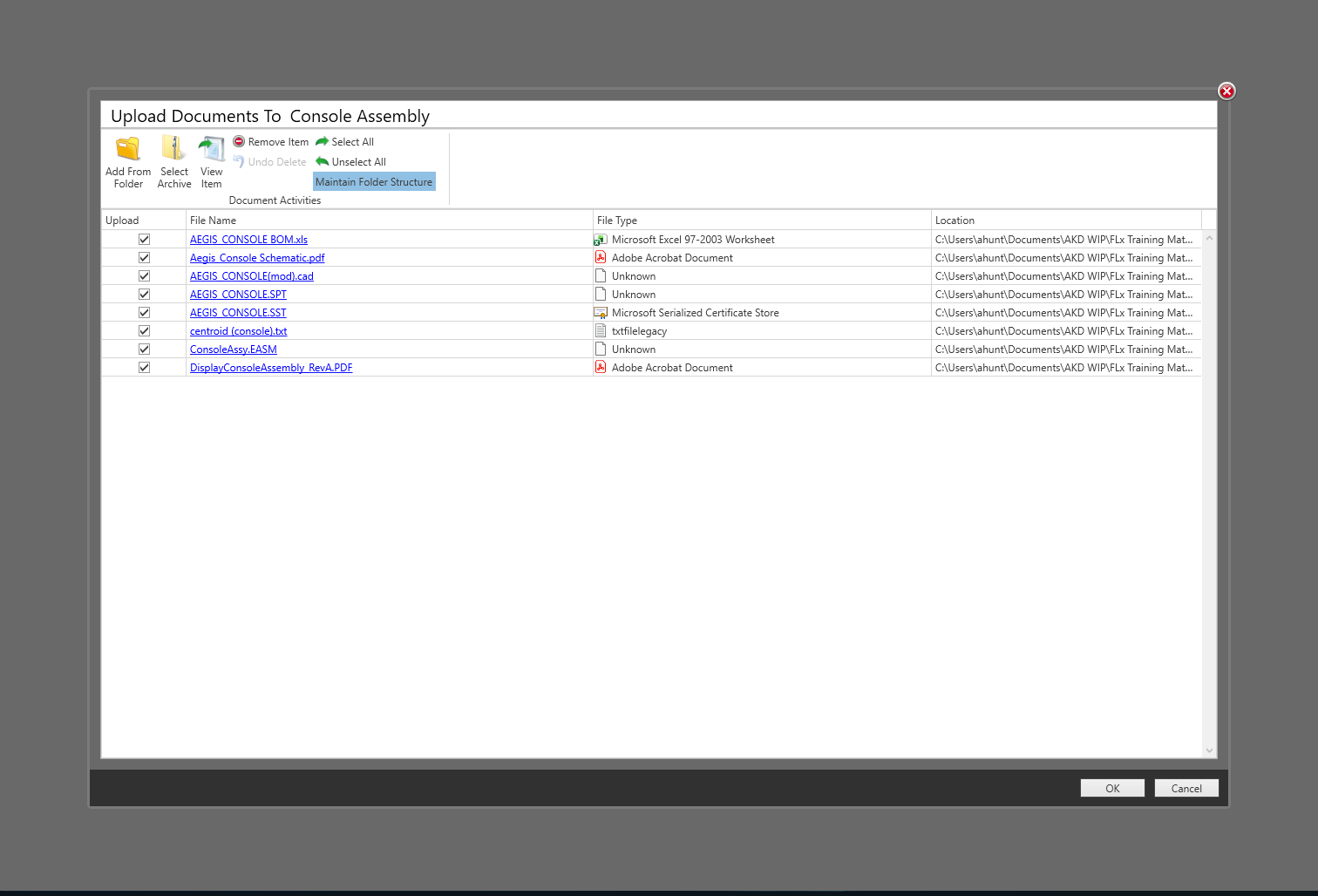Click the View Item icon
The image size is (1318, 896).
211,149
